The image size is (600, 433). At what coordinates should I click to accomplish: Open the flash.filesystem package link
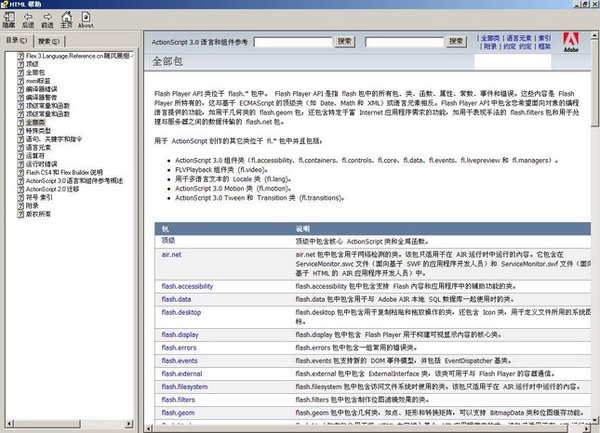[x=184, y=387]
